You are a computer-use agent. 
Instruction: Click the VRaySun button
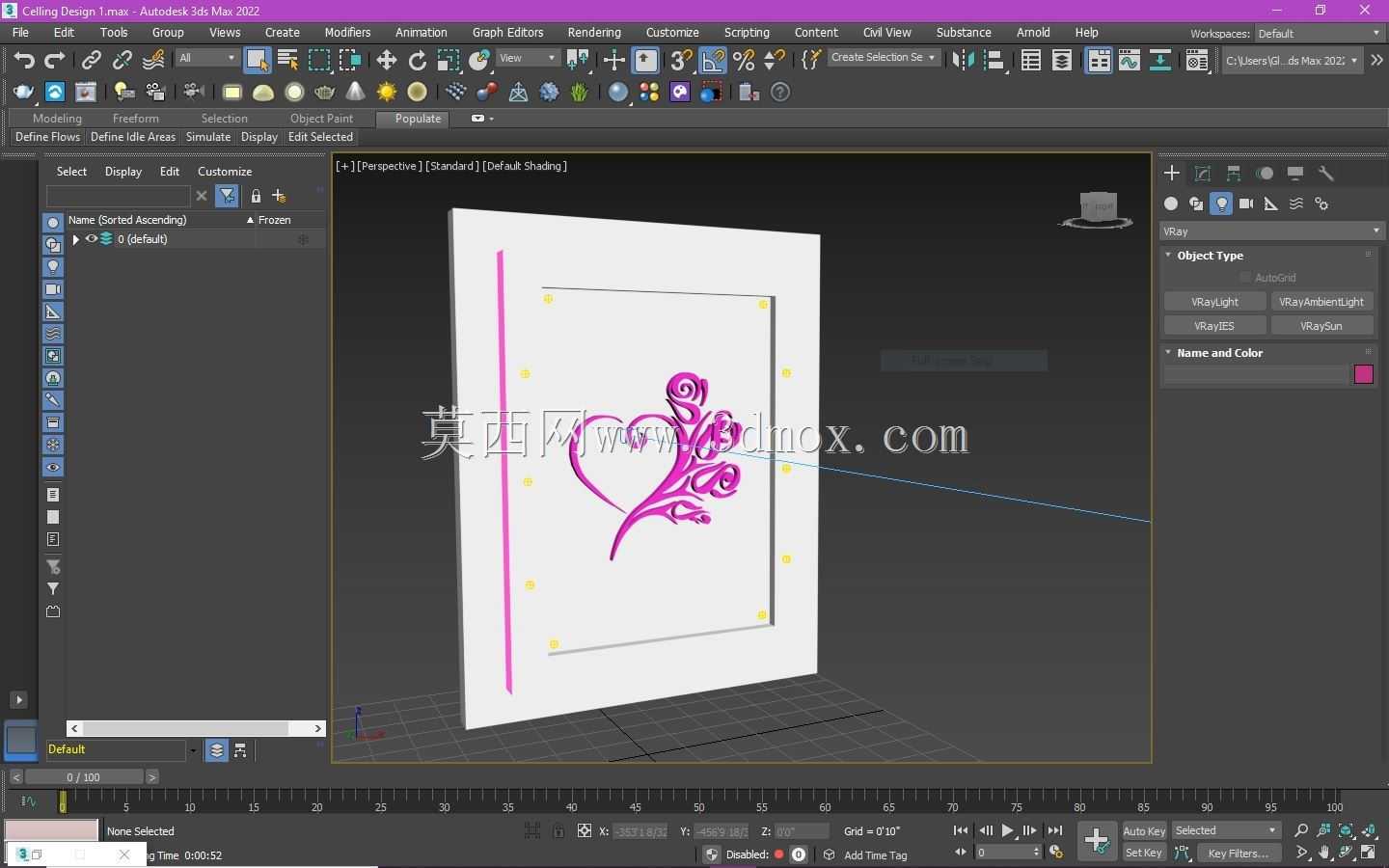1321,326
